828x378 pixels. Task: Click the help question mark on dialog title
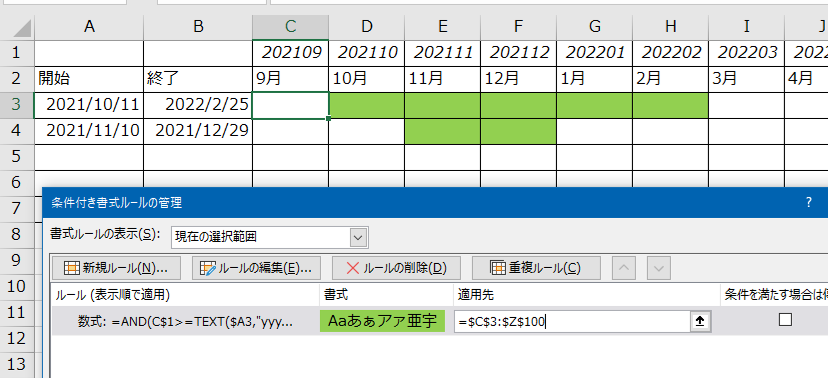(808, 202)
